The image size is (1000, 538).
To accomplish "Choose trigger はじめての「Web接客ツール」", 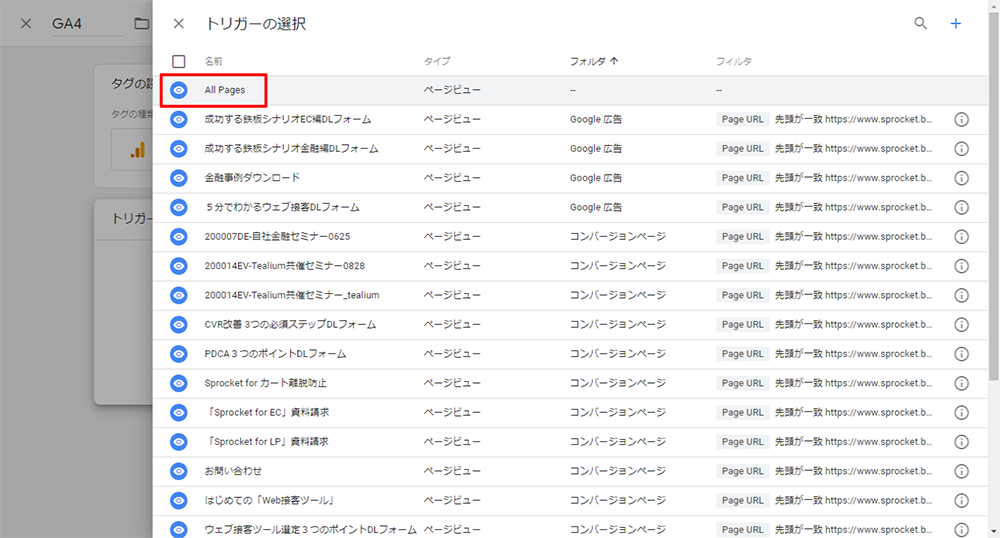I will [x=269, y=500].
